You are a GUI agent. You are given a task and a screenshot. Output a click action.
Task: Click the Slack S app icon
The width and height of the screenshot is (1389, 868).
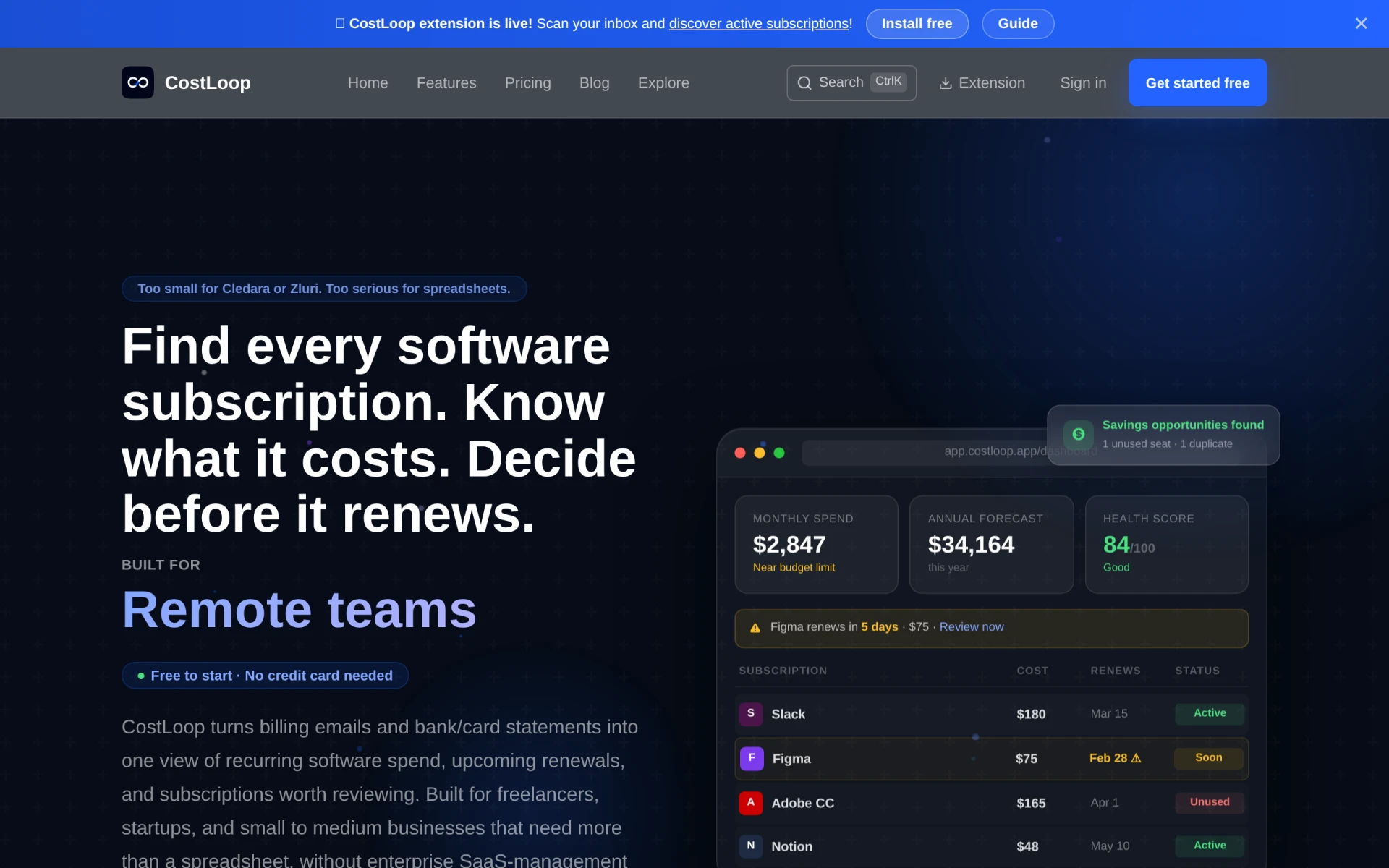click(751, 714)
